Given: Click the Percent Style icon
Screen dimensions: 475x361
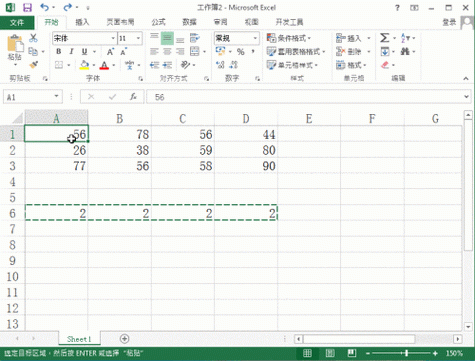Looking at the screenshot, I should pyautogui.click(x=240, y=52).
